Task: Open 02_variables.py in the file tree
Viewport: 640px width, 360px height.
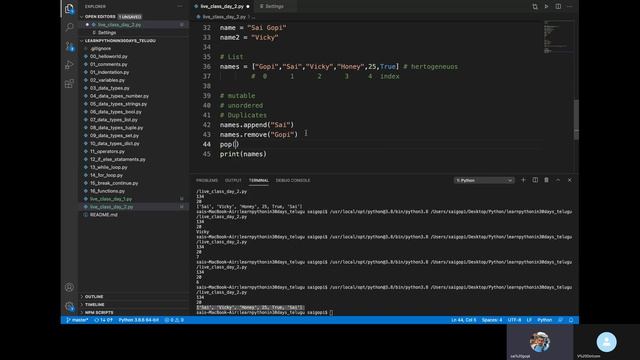Action: 107,80
